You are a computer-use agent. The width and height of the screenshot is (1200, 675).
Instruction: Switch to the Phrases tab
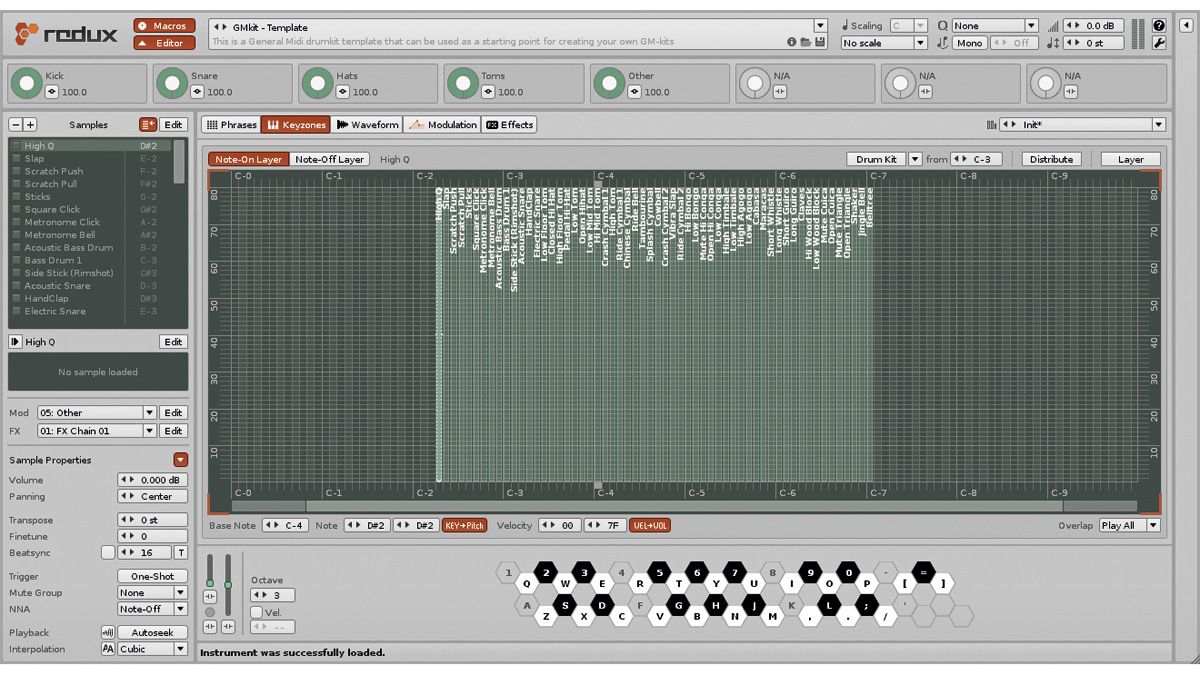click(230, 125)
